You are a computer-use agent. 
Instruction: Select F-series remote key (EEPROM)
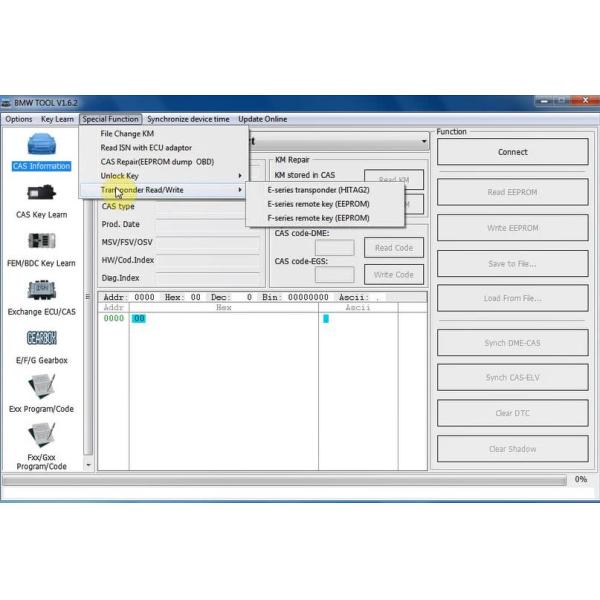click(x=318, y=218)
